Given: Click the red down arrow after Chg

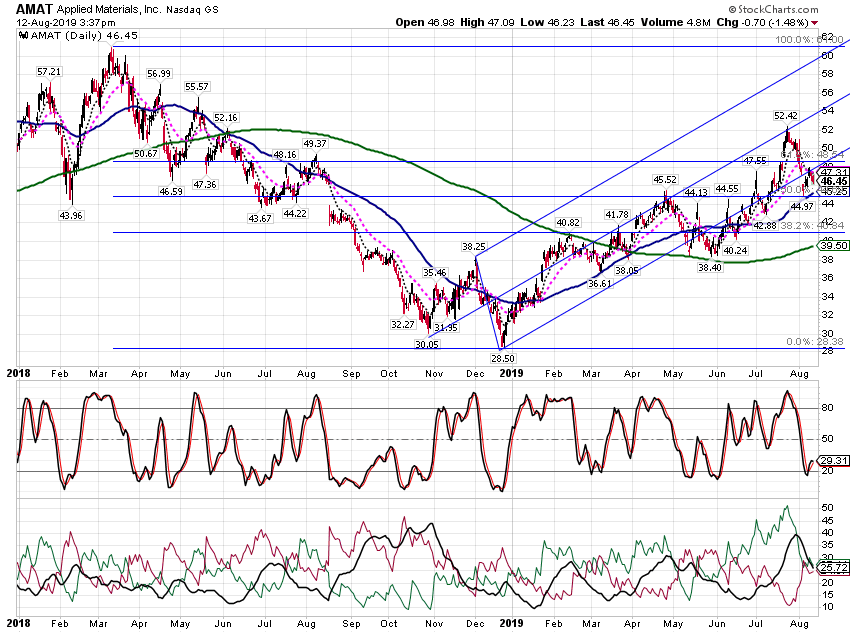Looking at the screenshot, I should [x=815, y=23].
